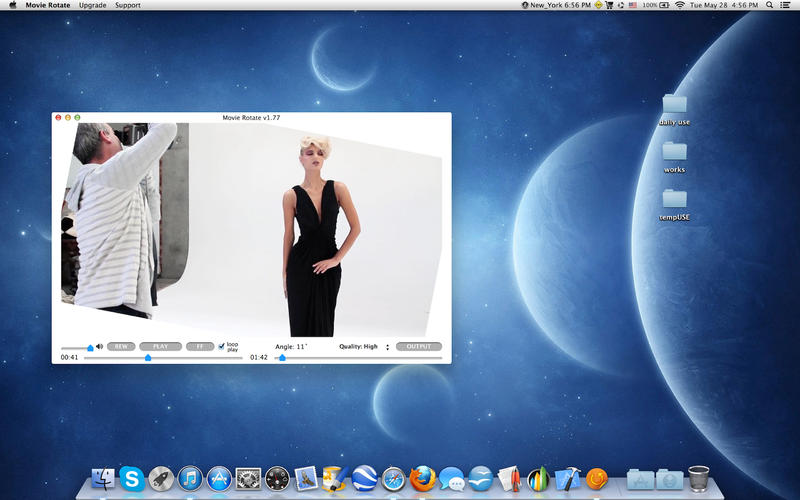Click the OUTPUT button

coord(419,346)
